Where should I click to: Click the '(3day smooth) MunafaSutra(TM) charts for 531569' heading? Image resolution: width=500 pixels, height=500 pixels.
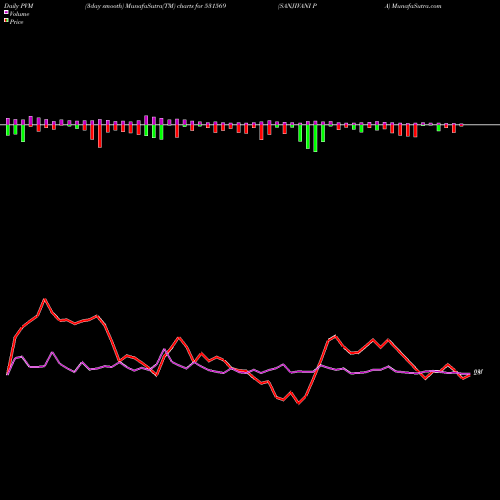click(155, 6)
